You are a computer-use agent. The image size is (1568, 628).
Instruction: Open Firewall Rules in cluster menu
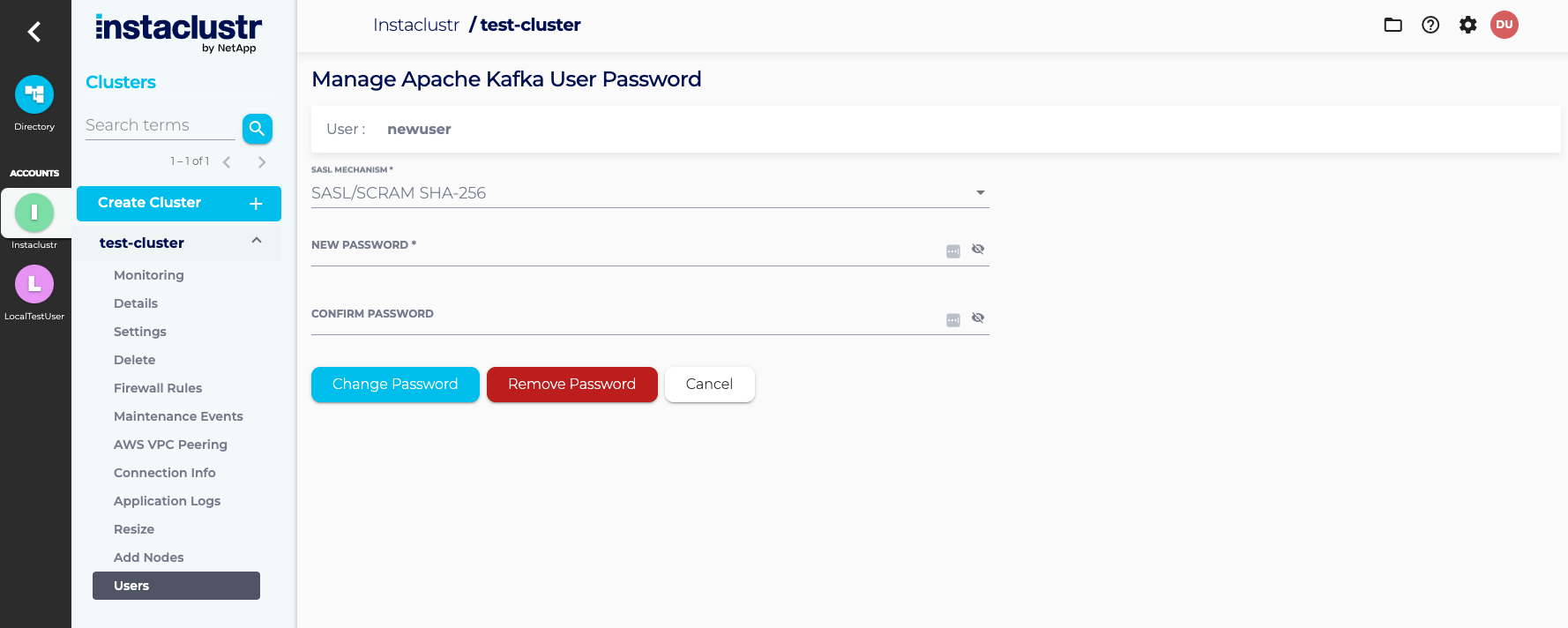[x=158, y=388]
